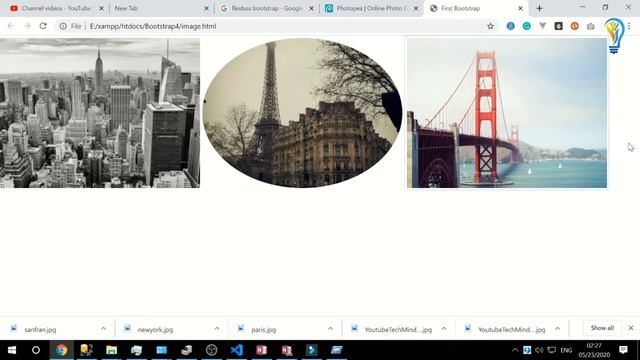The height and width of the screenshot is (360, 640).
Task: Open the Windows notification center
Action: coord(623,350)
